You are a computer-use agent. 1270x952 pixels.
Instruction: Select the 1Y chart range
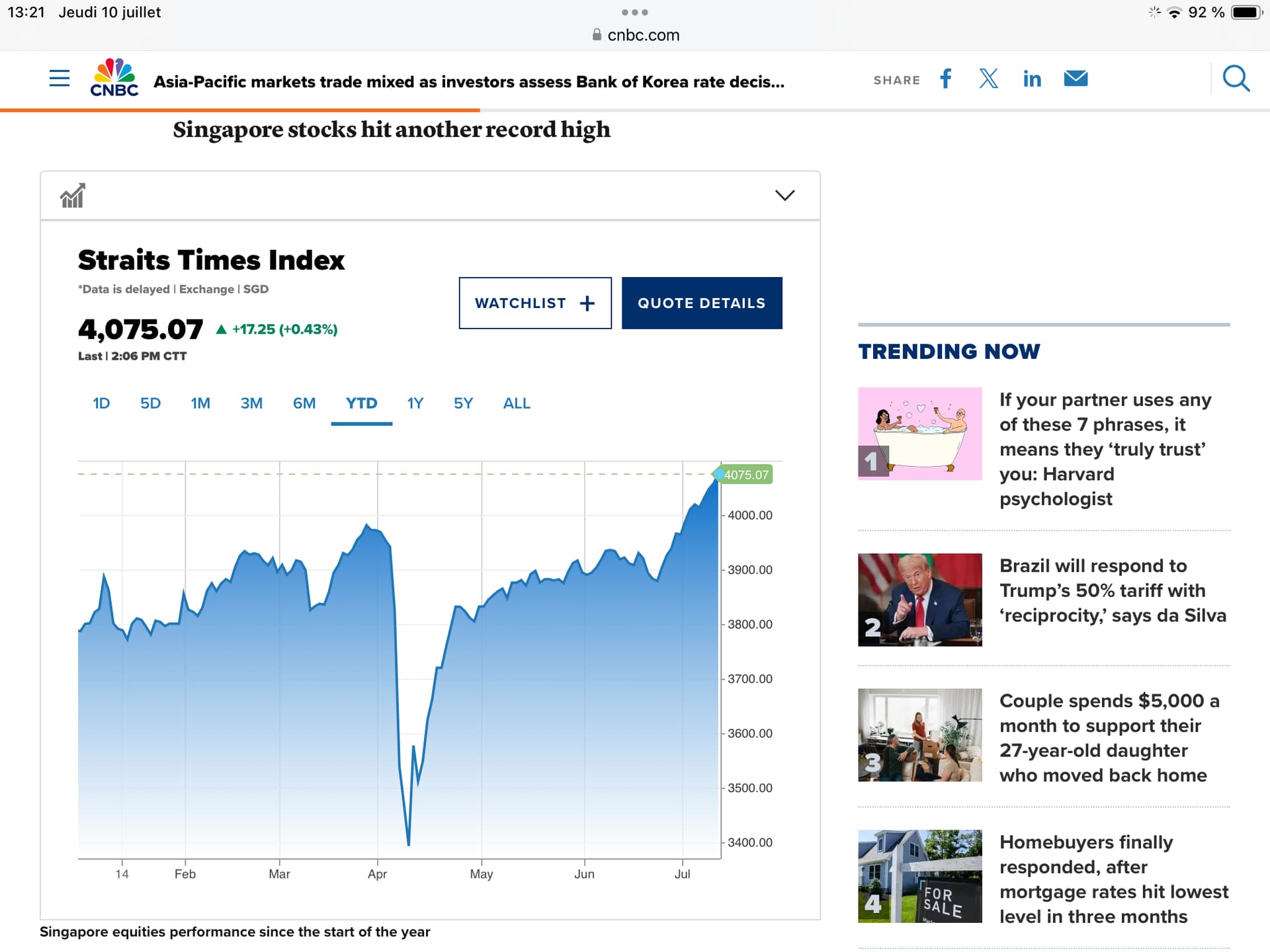tap(415, 403)
